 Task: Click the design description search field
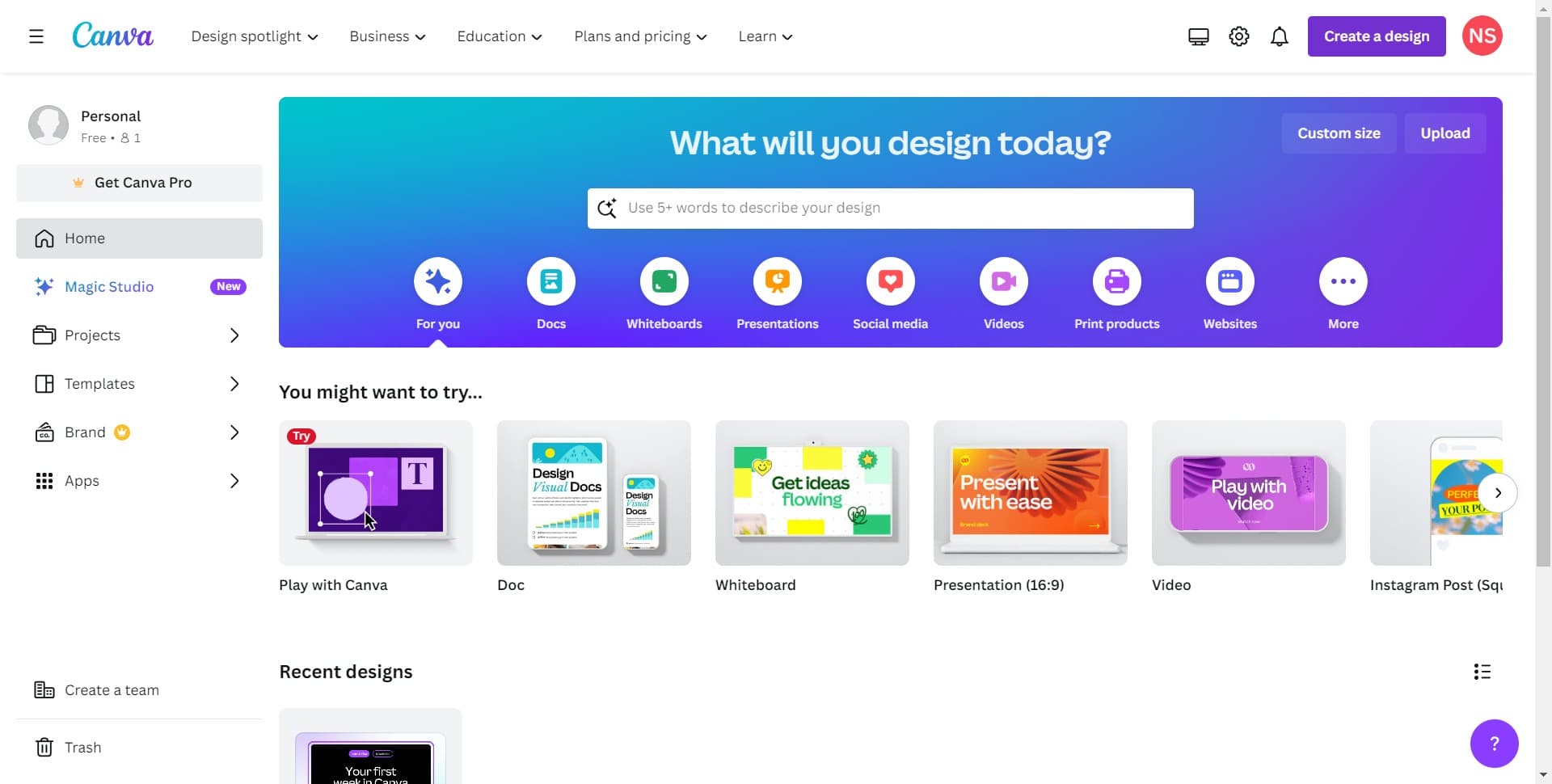coord(889,208)
